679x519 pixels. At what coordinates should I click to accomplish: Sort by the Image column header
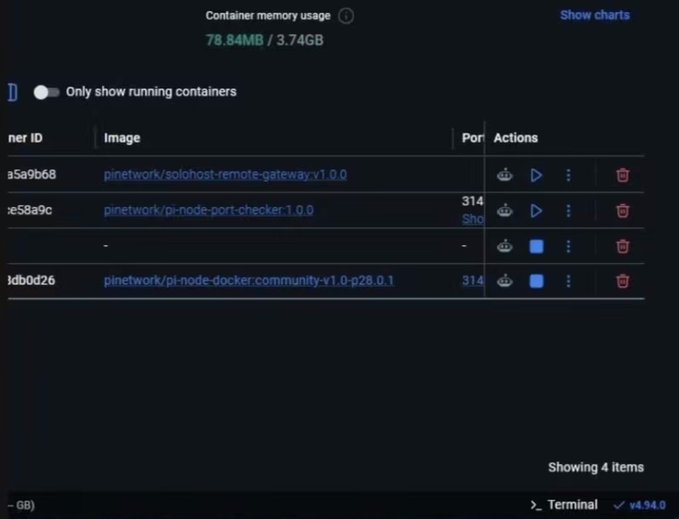[x=122, y=138]
